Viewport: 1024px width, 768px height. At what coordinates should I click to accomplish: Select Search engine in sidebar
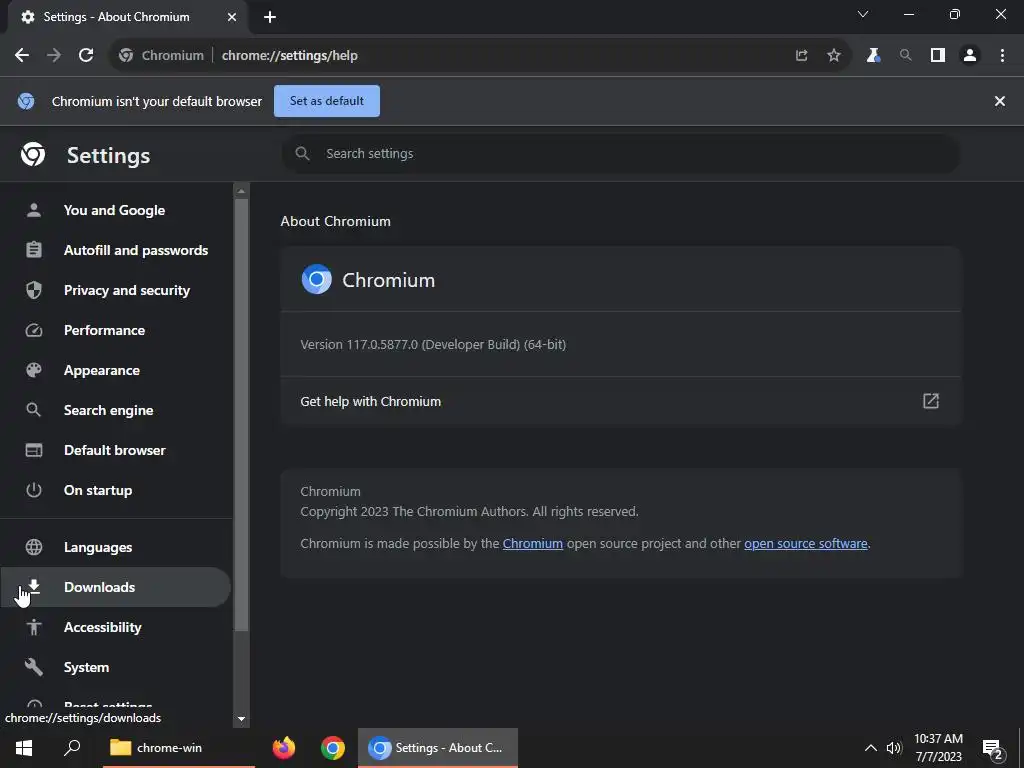pyautogui.click(x=108, y=410)
